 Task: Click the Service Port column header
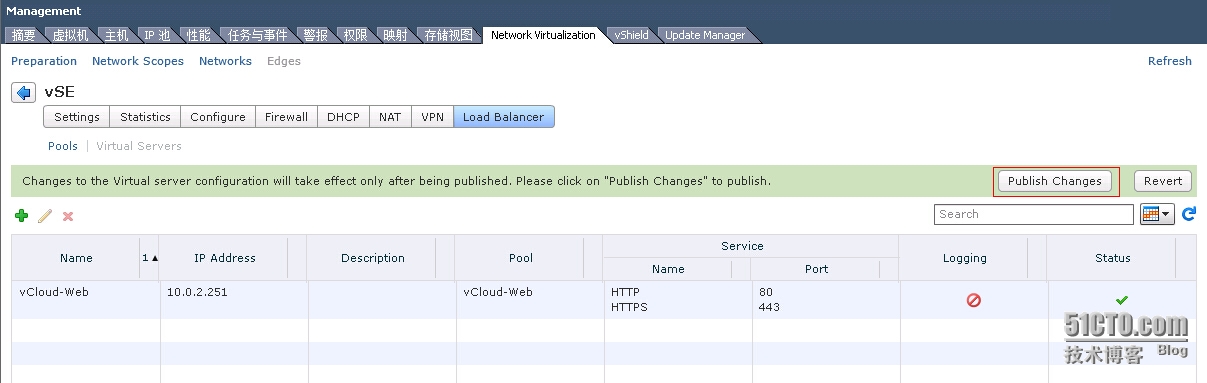click(x=816, y=269)
